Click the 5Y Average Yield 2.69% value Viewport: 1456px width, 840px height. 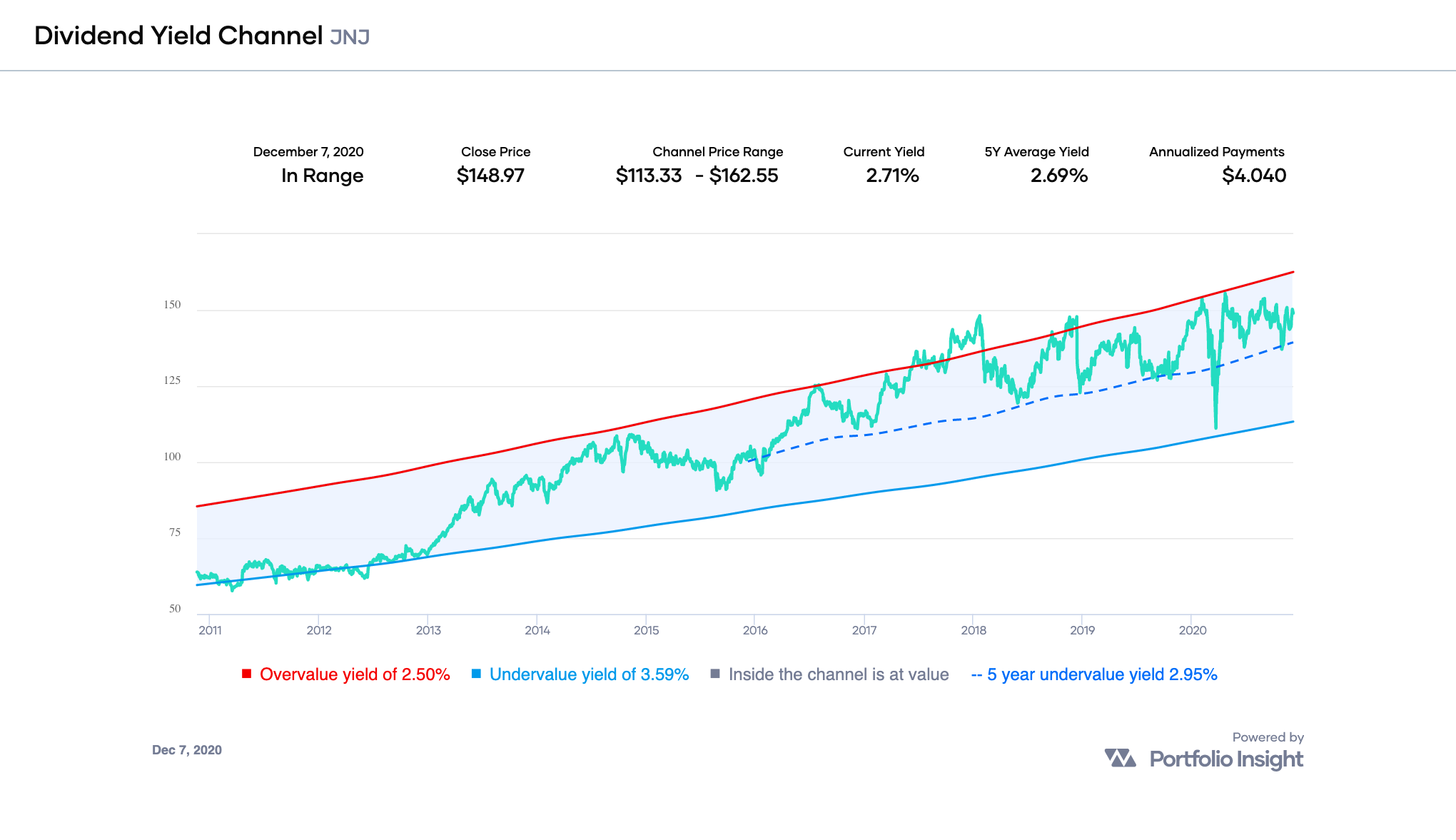point(1059,176)
